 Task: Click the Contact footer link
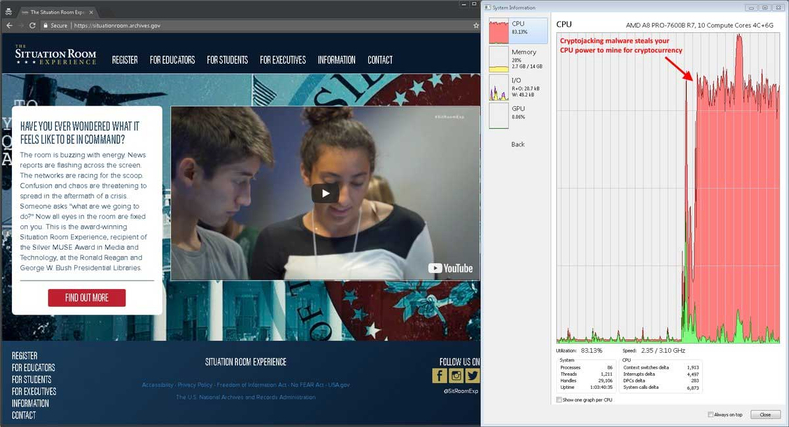tap(24, 415)
